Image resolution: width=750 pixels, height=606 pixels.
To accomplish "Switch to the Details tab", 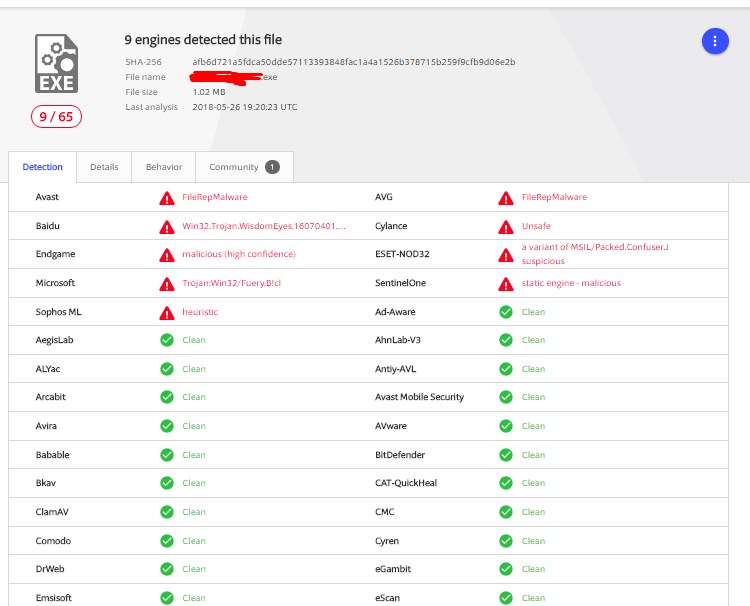I will point(104,167).
